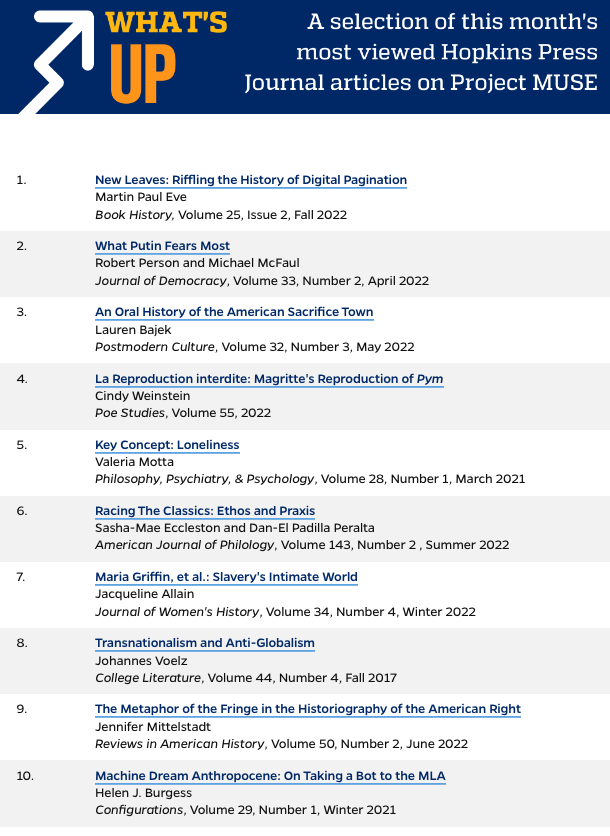The width and height of the screenshot is (610, 836).
Task: Open the "Key Concept: Loneliness" article
Action: coord(167,445)
